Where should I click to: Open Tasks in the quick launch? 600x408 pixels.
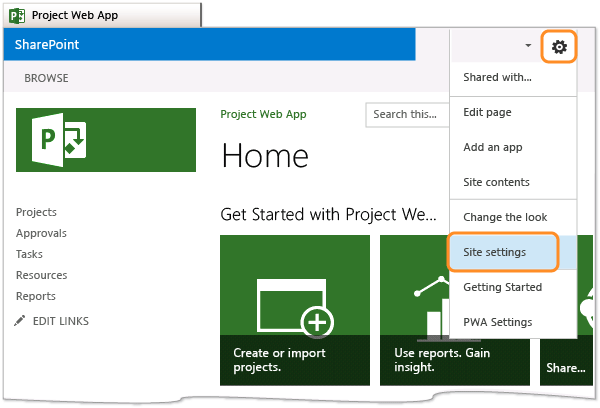(x=29, y=254)
